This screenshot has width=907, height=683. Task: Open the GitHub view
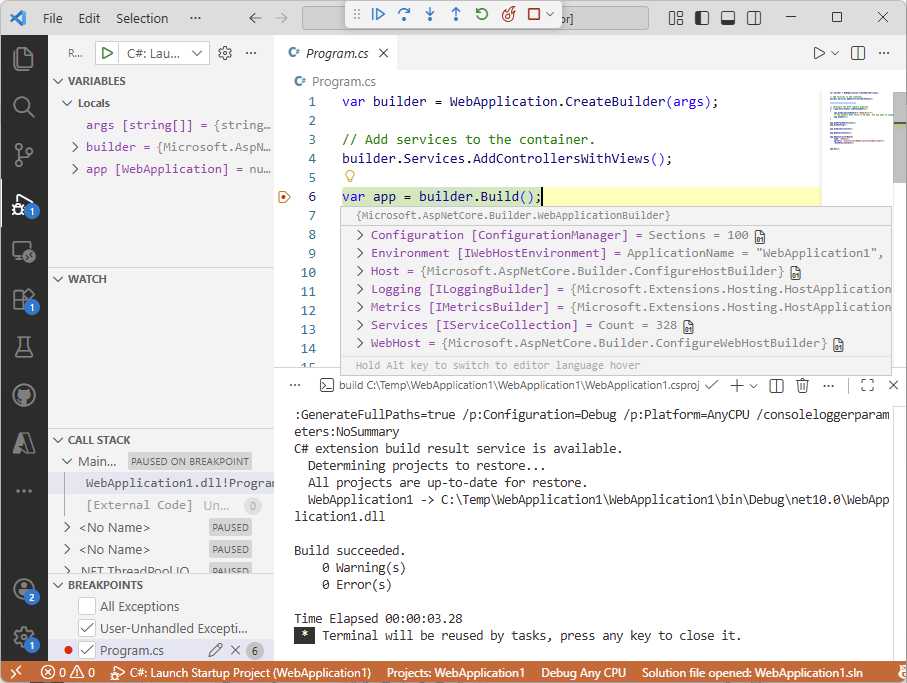coord(23,396)
